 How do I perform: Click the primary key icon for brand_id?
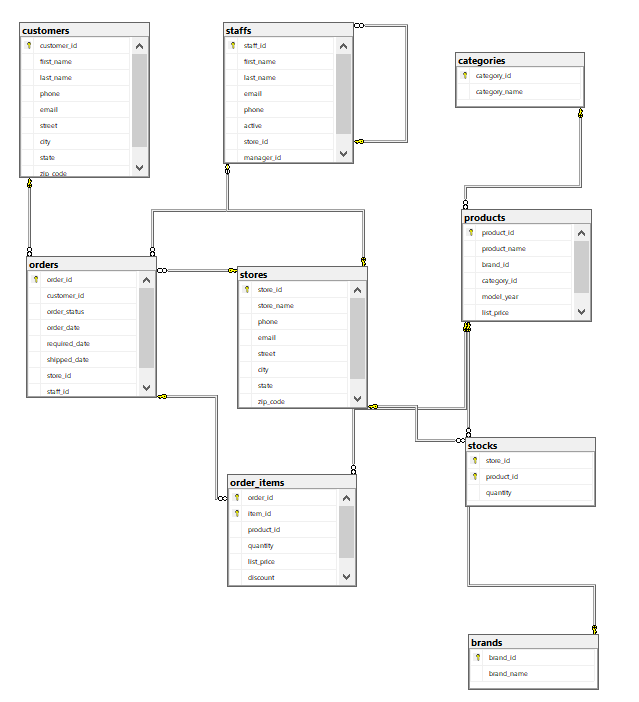[x=478, y=658]
